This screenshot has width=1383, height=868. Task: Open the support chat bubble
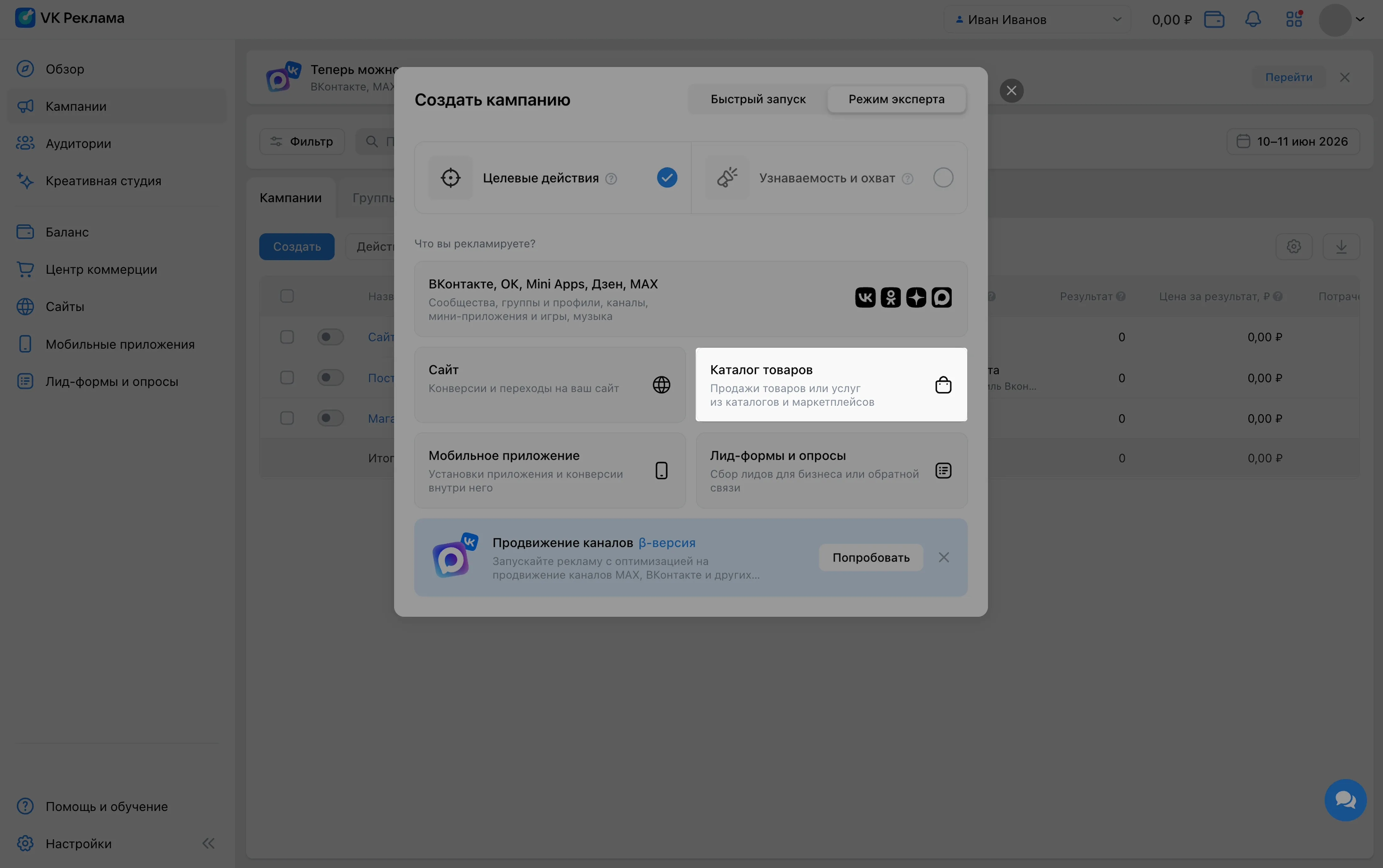[1345, 800]
